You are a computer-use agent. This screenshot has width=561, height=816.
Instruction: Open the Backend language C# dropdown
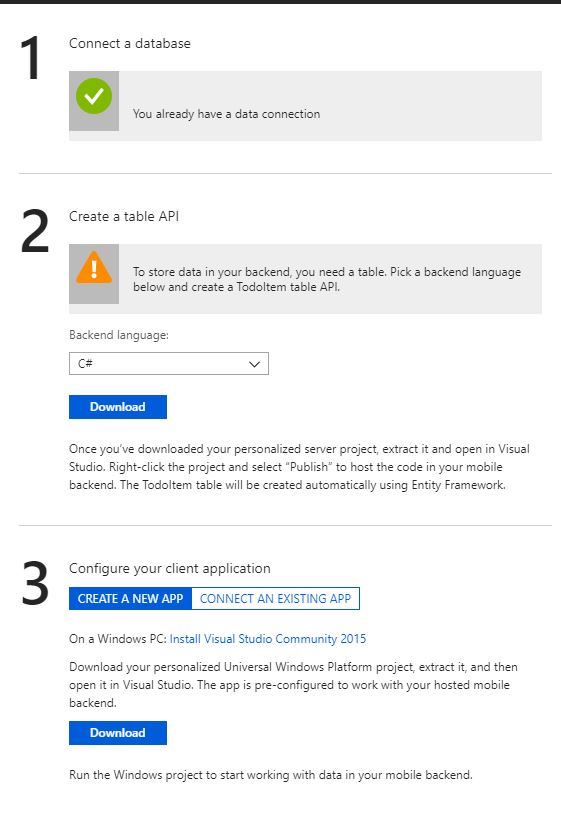[x=169, y=364]
